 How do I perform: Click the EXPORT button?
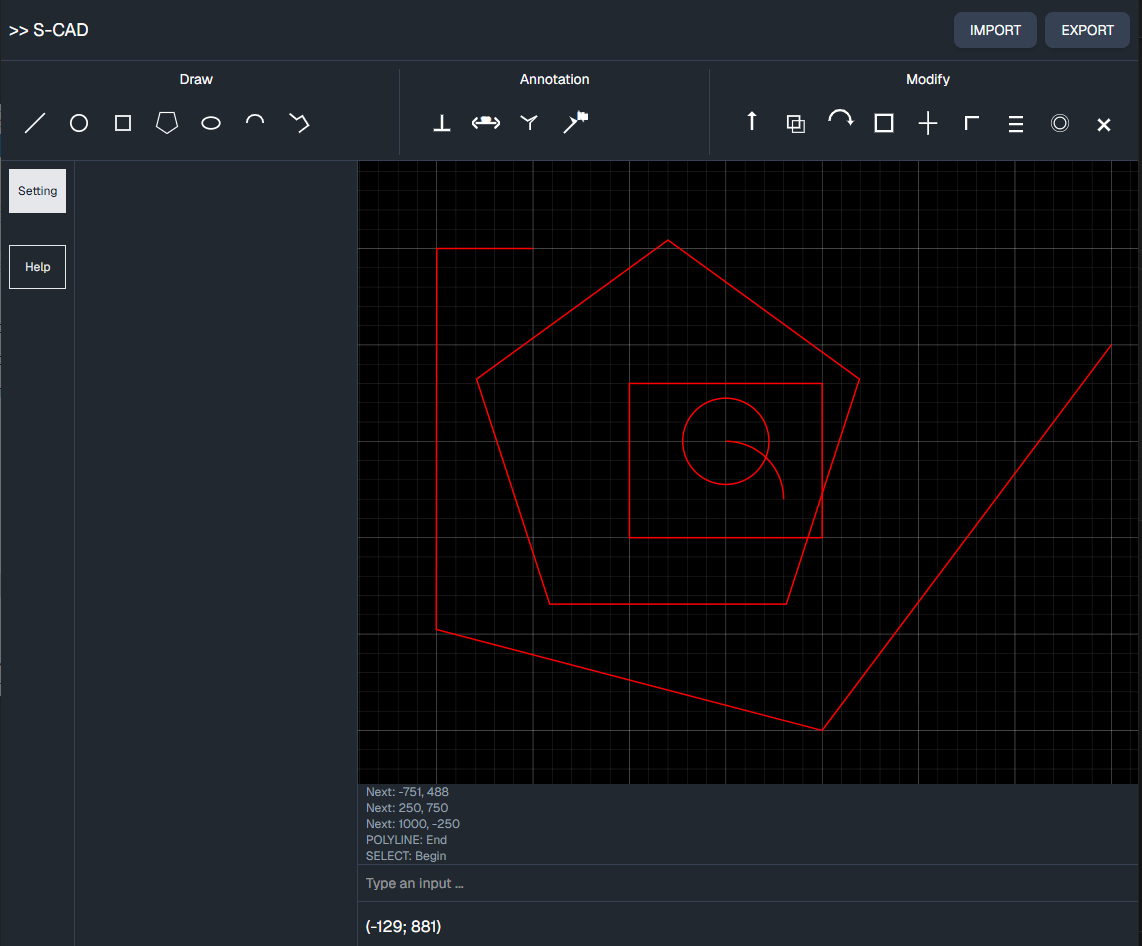coord(1087,30)
